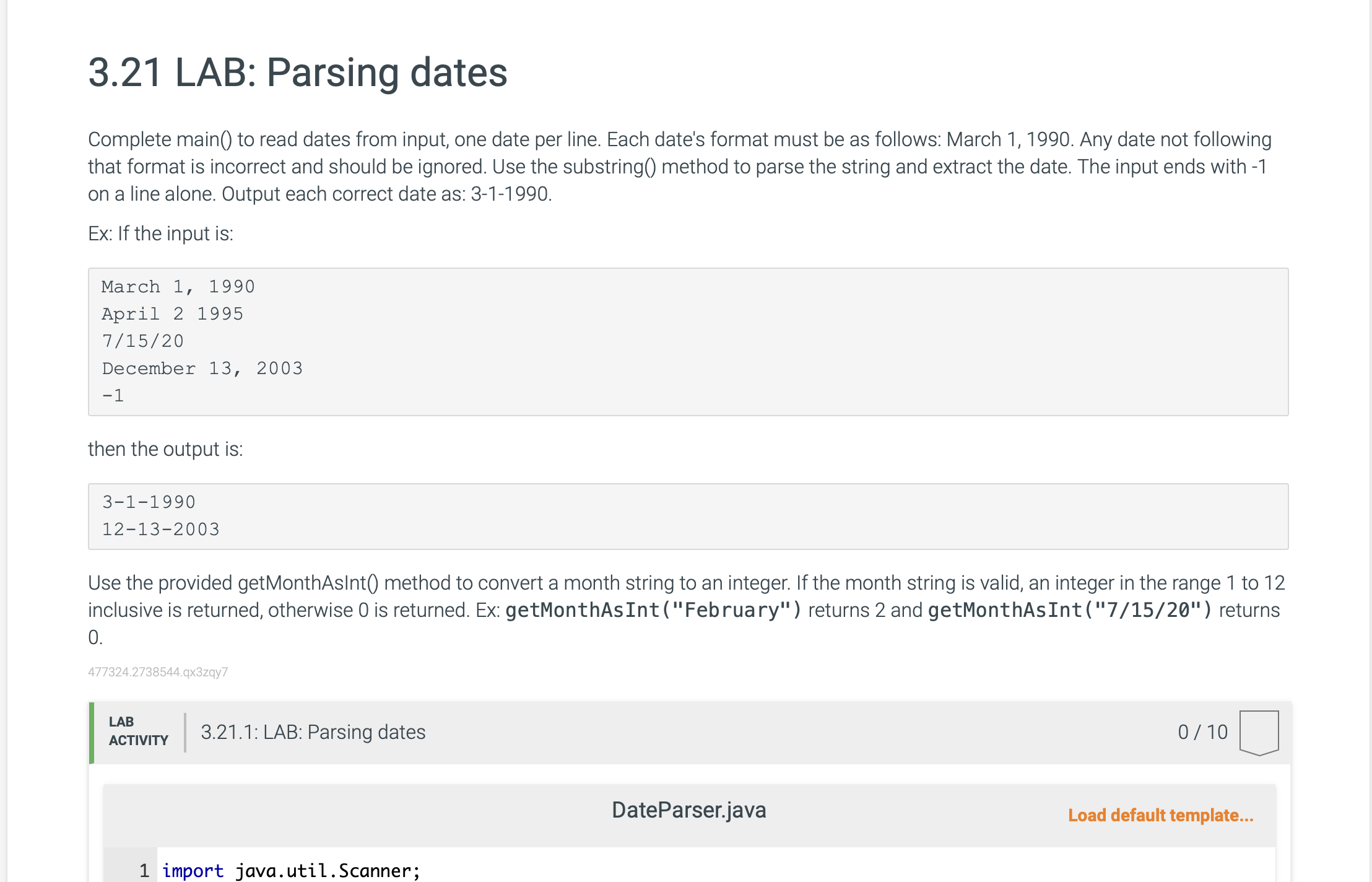Click the 12-13-2003 sample output line
The width and height of the screenshot is (1372, 882).
pos(160,530)
